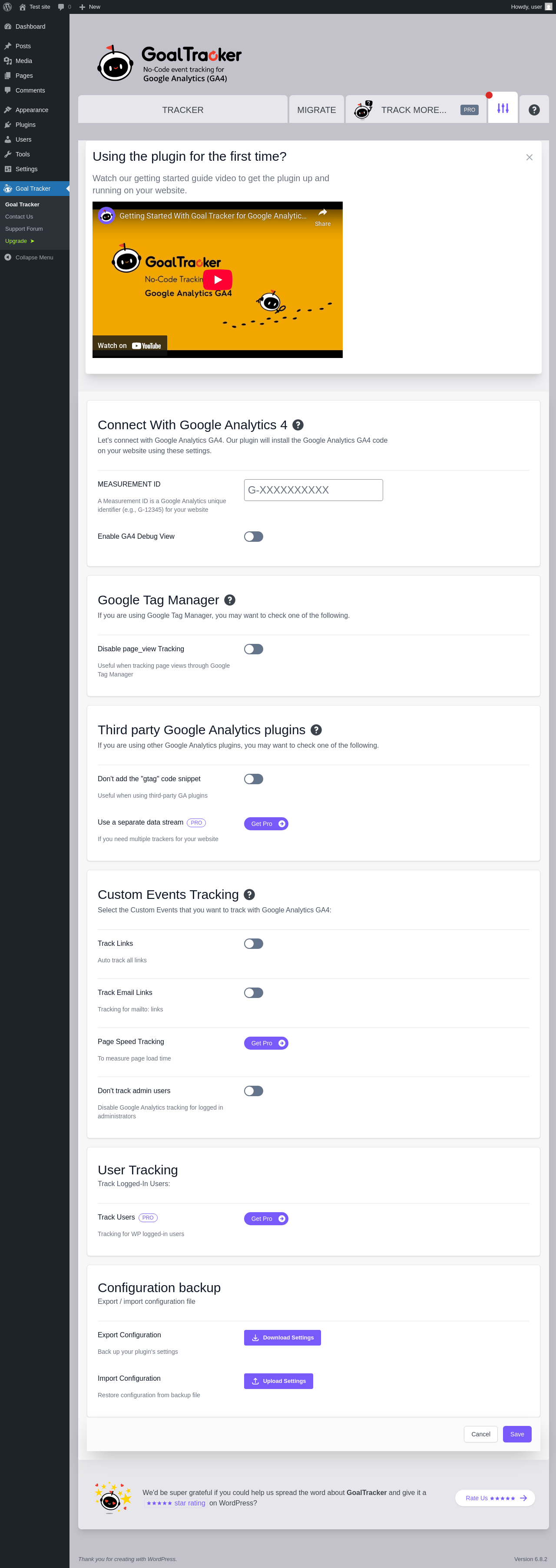Toggle Disable page_view Tracking
This screenshot has width=556, height=1568.
[x=253, y=649]
